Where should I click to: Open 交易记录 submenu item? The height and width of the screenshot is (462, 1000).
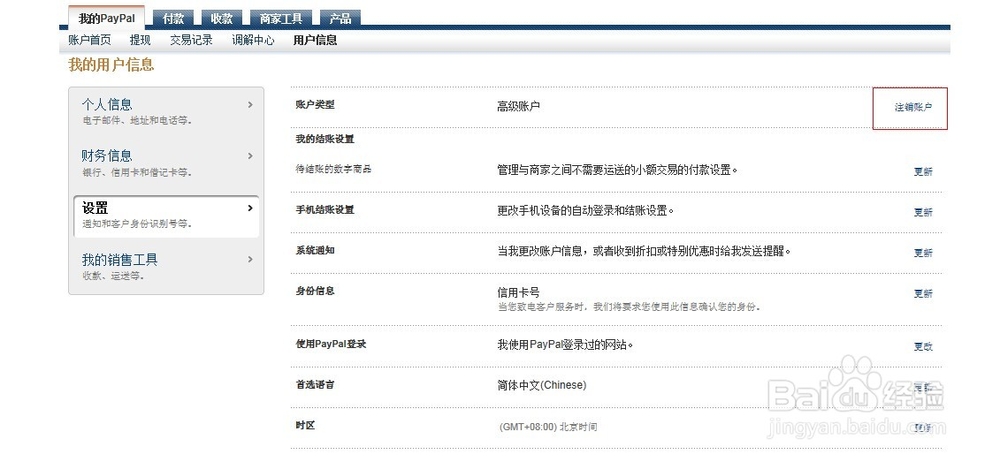point(191,40)
